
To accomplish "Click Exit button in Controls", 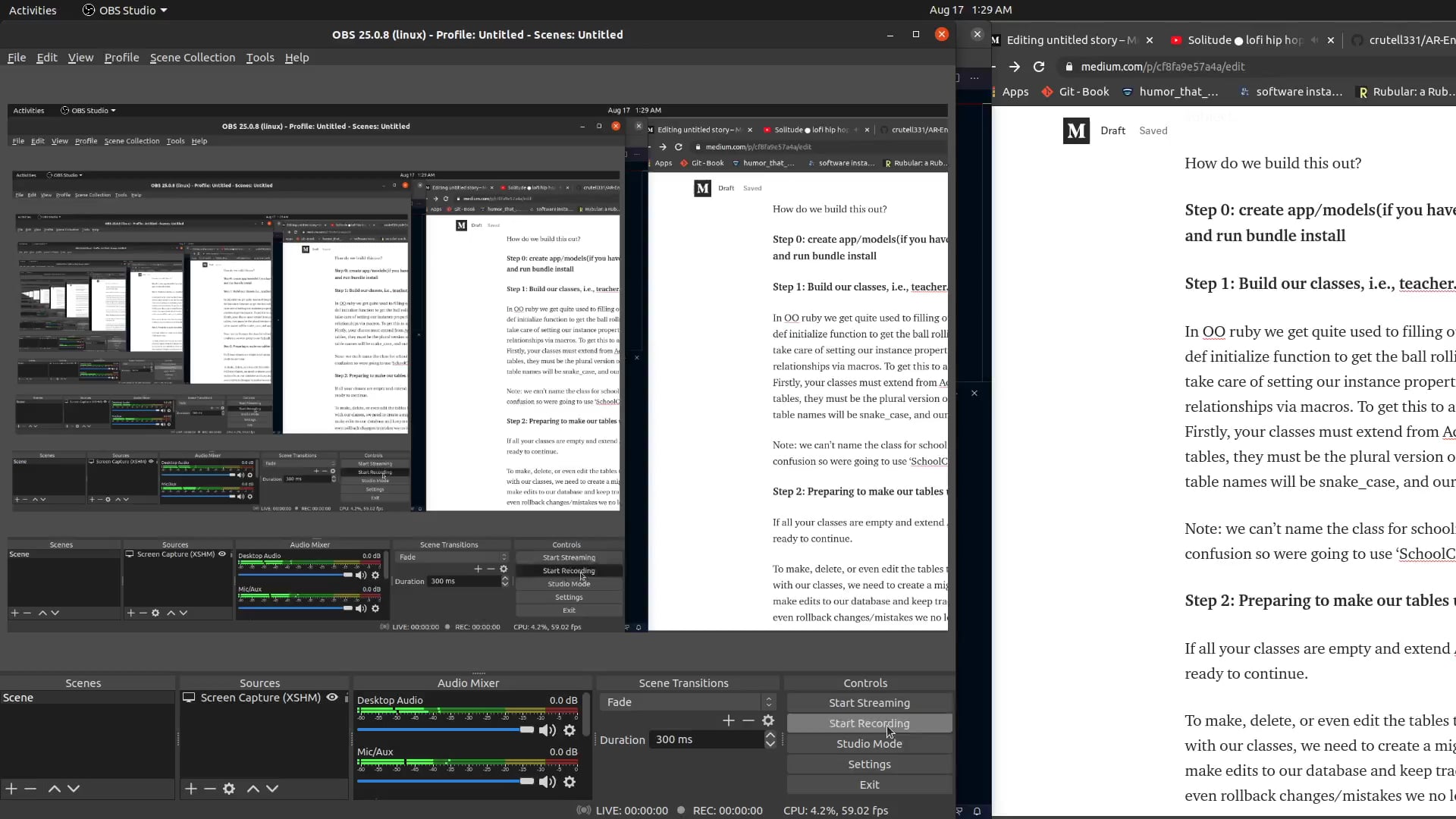I will tap(869, 785).
